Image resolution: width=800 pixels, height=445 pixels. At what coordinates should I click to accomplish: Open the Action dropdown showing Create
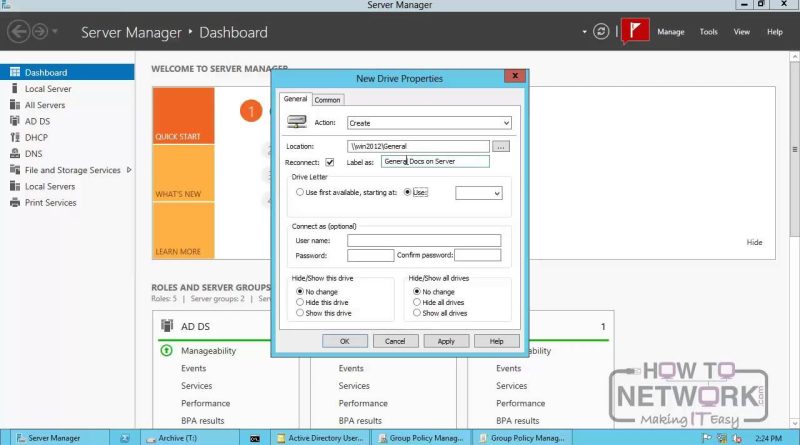[x=429, y=123]
